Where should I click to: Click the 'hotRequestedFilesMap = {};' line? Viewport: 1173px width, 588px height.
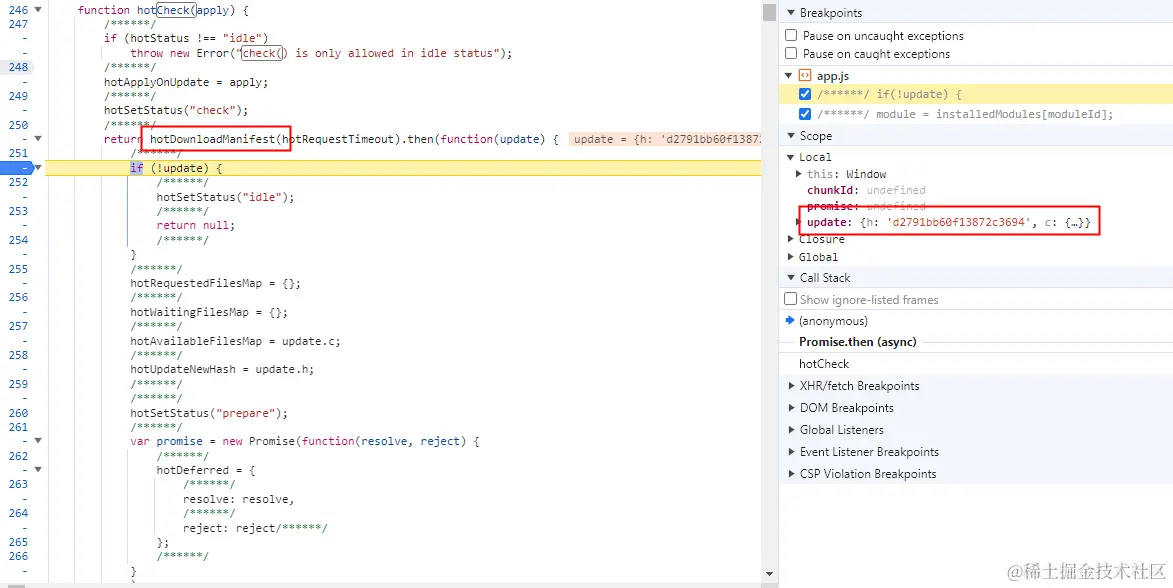tap(215, 284)
